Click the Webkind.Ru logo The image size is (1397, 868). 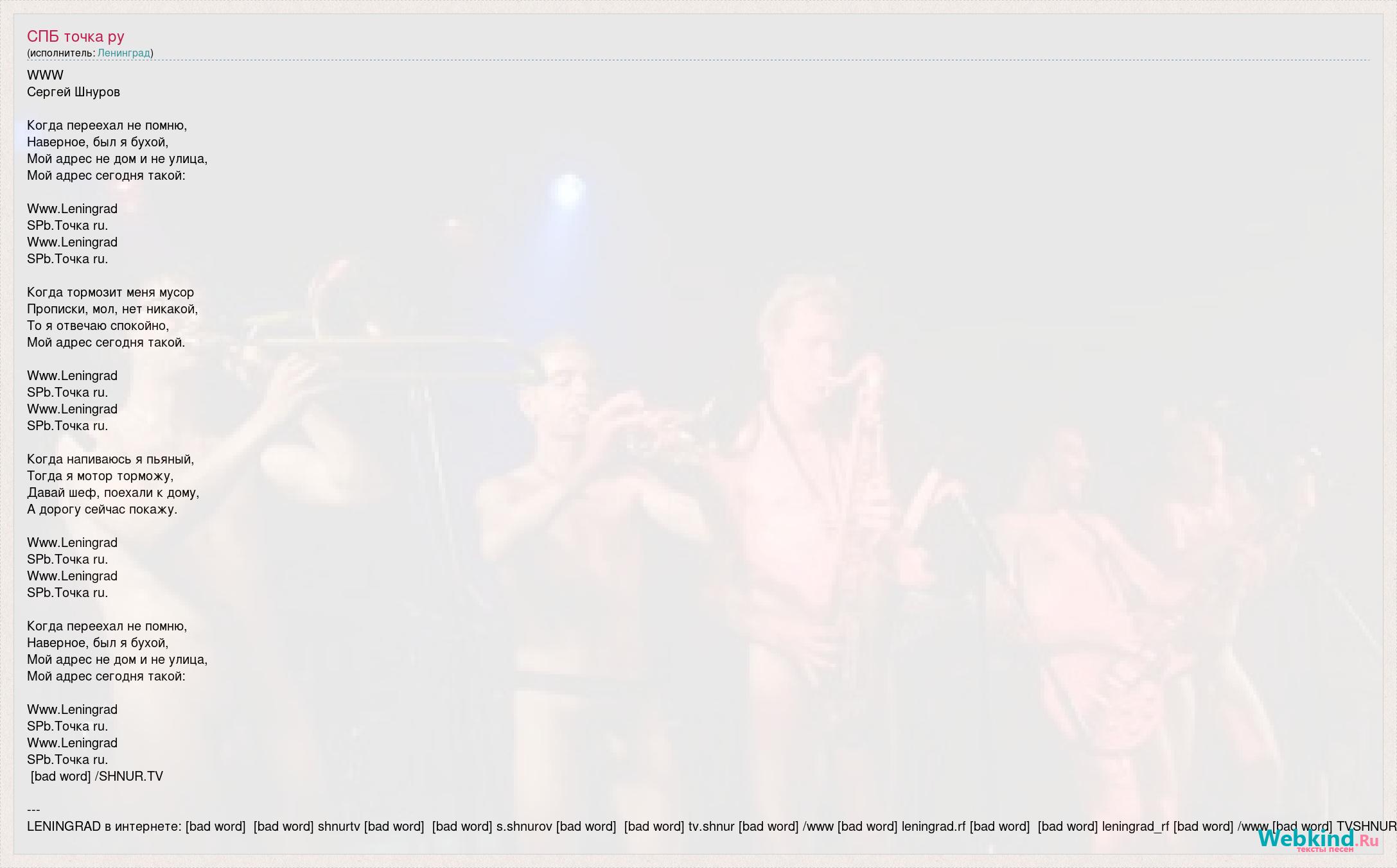[x=1318, y=838]
